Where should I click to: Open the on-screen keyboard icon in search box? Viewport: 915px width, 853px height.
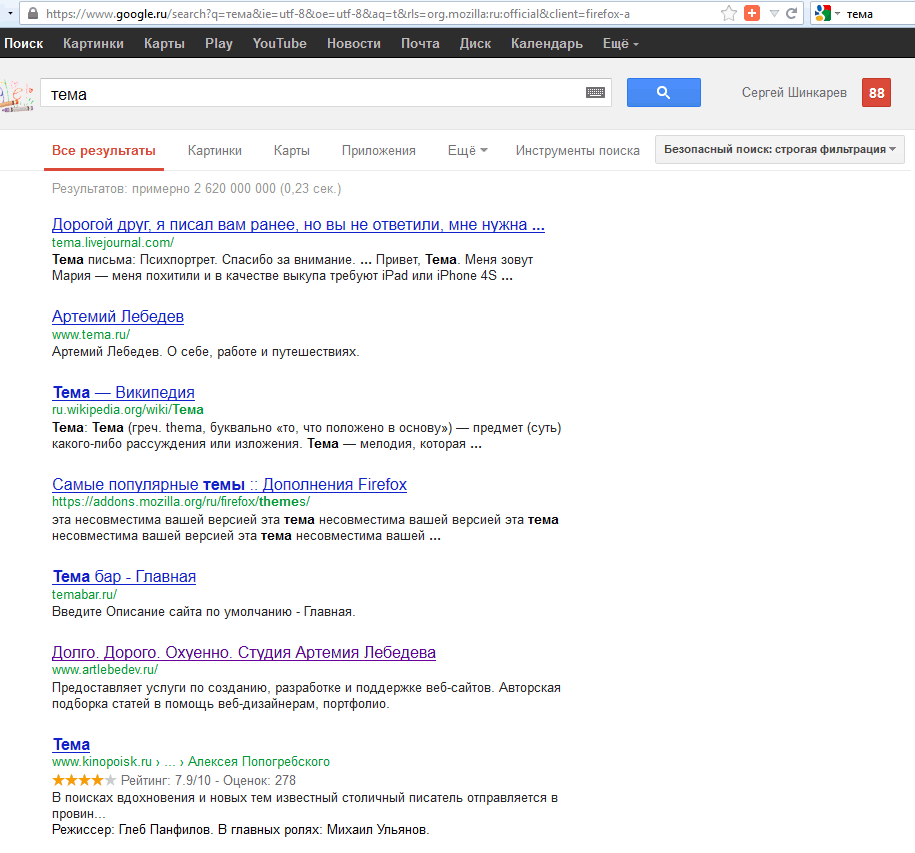point(596,93)
